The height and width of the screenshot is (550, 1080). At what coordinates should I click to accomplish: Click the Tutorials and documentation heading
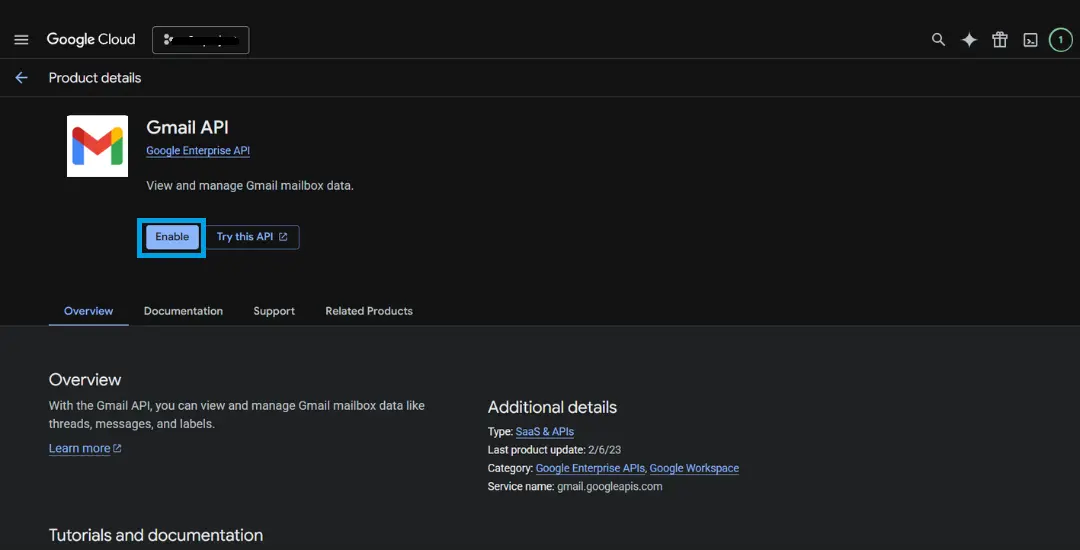(156, 535)
